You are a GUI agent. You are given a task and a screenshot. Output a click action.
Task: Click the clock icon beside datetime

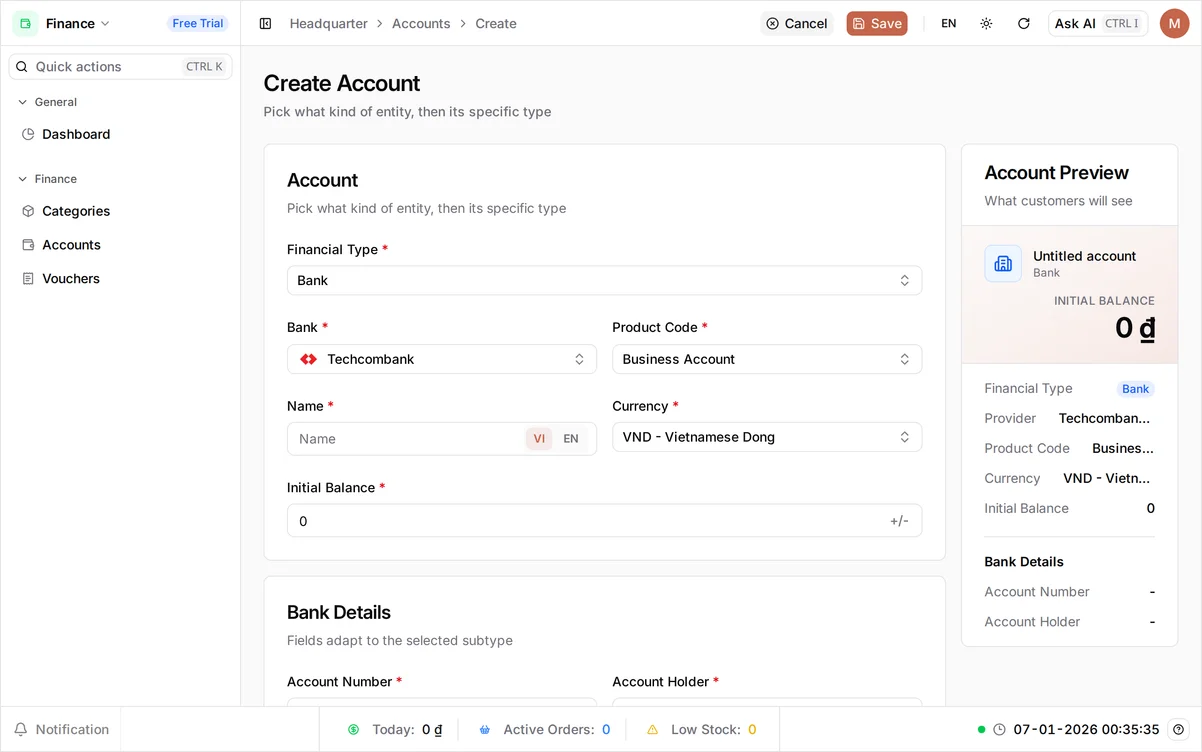(999, 730)
